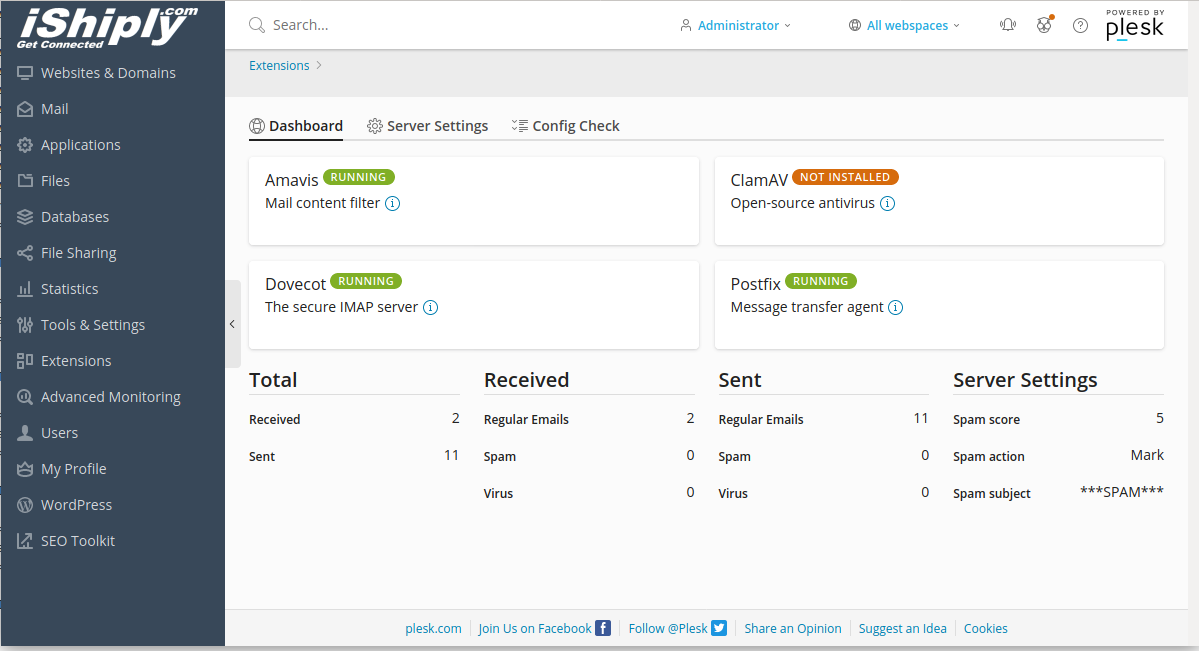Image resolution: width=1199 pixels, height=651 pixels.
Task: Click the Plesk help question mark icon
Action: click(x=1079, y=25)
